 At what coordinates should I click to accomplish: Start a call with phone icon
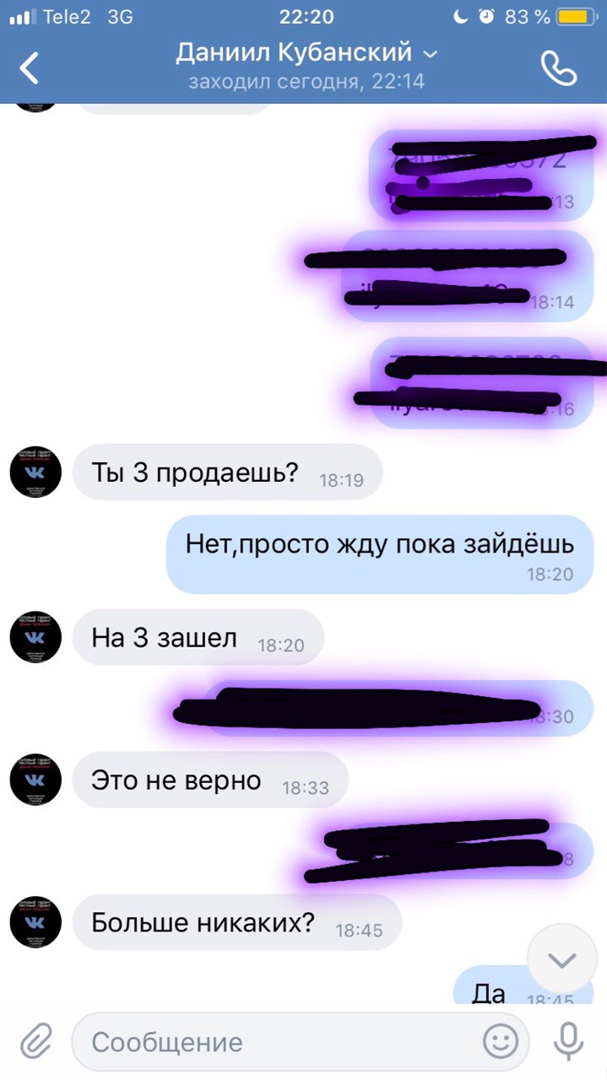[559, 67]
